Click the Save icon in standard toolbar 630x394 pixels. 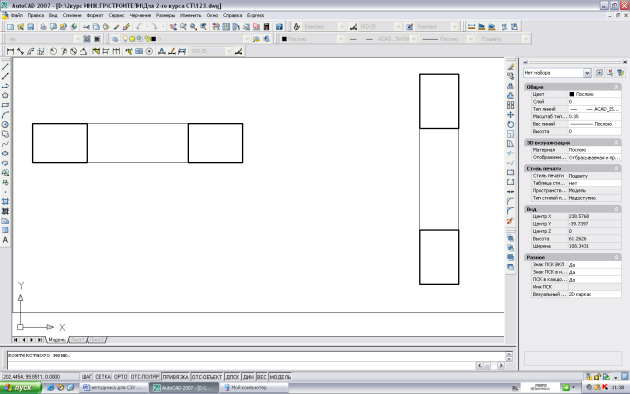(31, 27)
